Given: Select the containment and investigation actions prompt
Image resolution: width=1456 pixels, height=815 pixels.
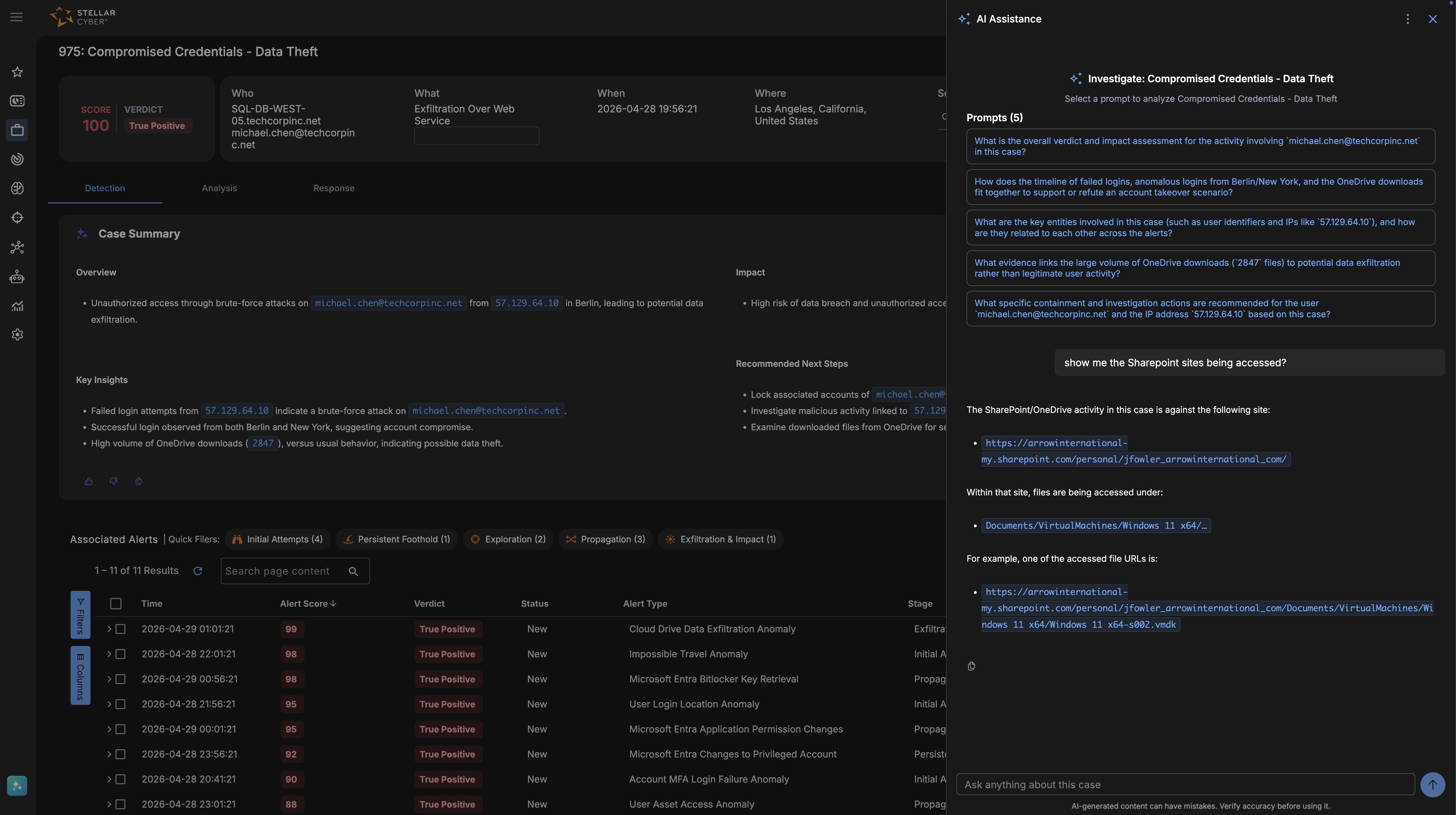Looking at the screenshot, I should [1200, 309].
